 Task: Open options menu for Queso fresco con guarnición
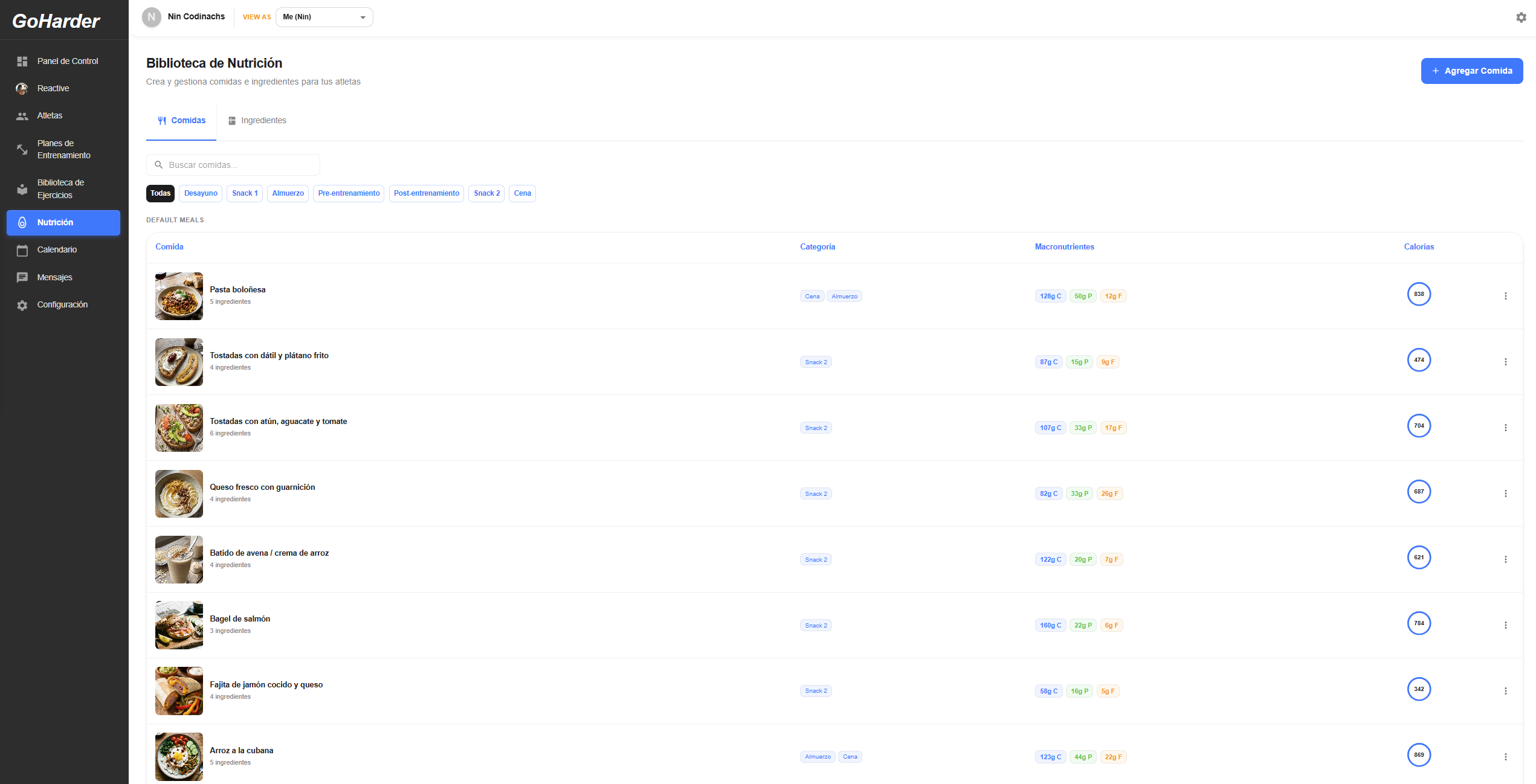pyautogui.click(x=1505, y=493)
